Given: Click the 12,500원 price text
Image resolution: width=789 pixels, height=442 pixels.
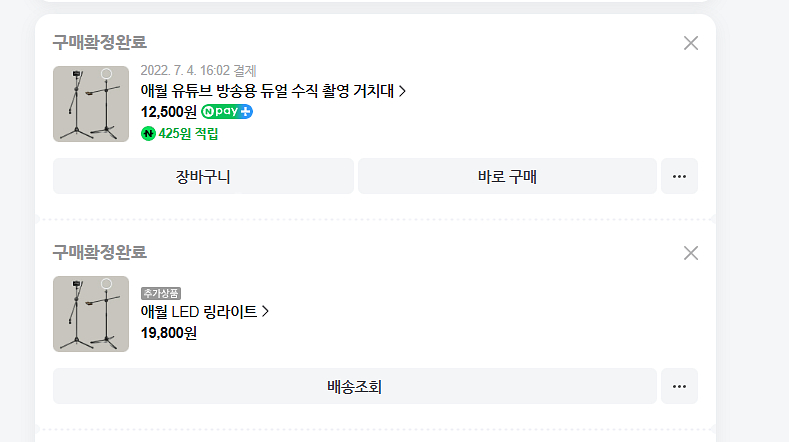Looking at the screenshot, I should point(169,112).
